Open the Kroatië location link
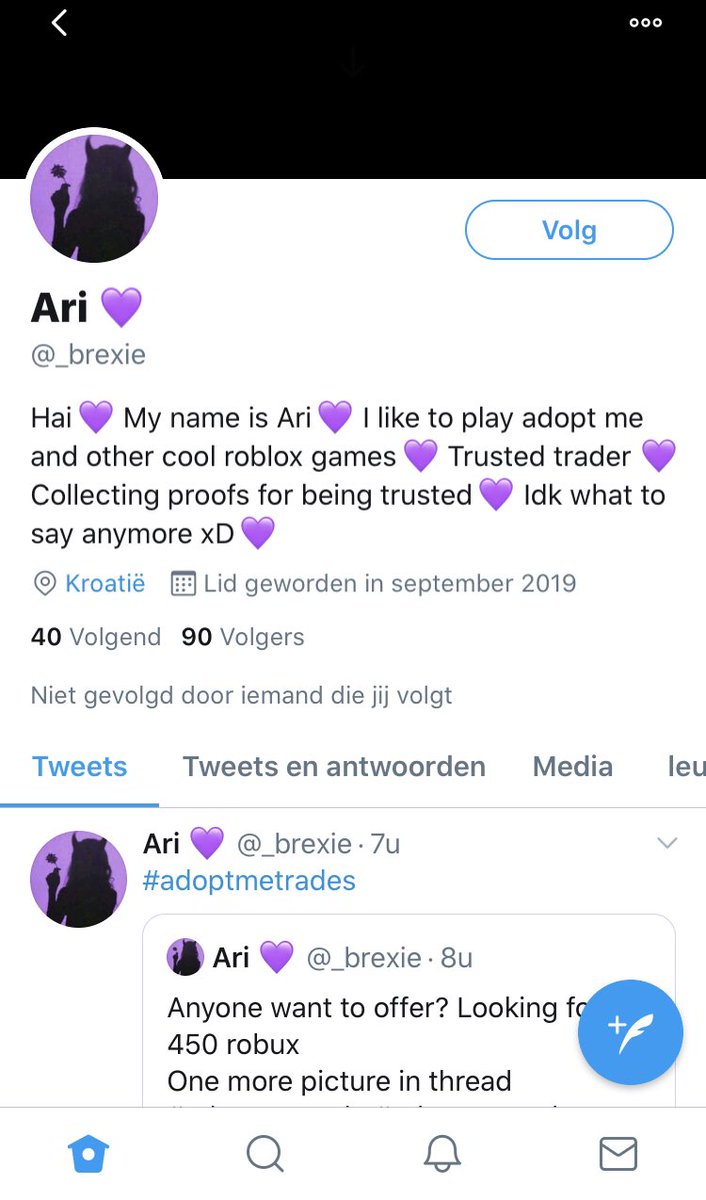Viewport: 706px width, 1200px height. coord(105,584)
